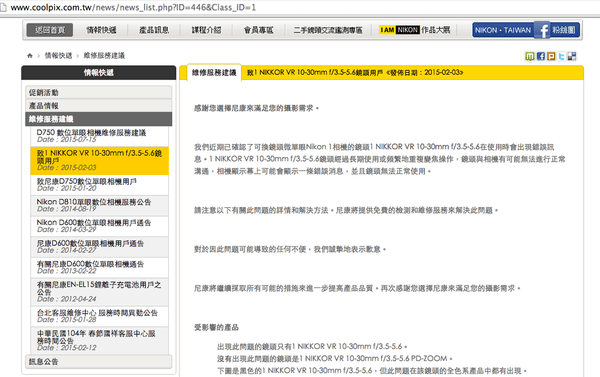Image resolution: width=600 pixels, height=377 pixels.
Task: Select the 維修服務建議 content tab
Action: pyautogui.click(x=214, y=73)
